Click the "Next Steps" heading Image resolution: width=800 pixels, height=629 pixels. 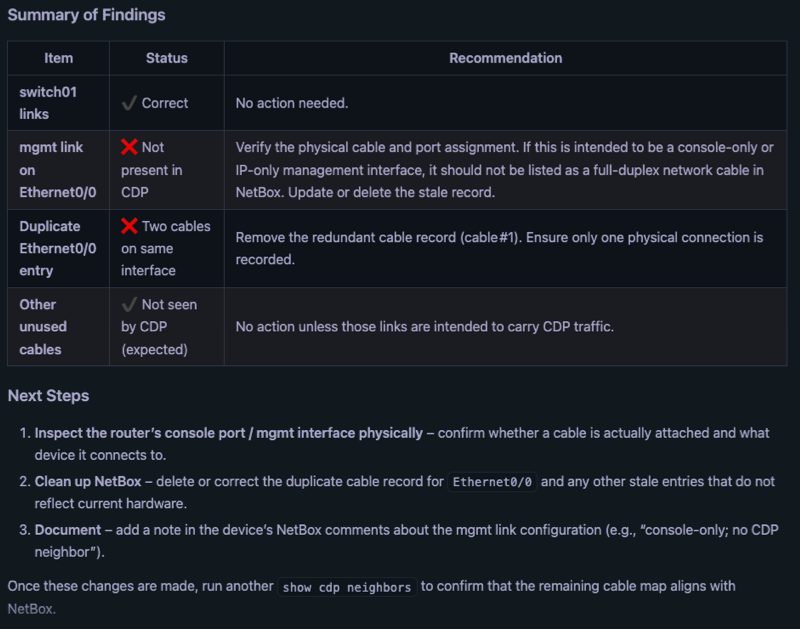point(48,396)
